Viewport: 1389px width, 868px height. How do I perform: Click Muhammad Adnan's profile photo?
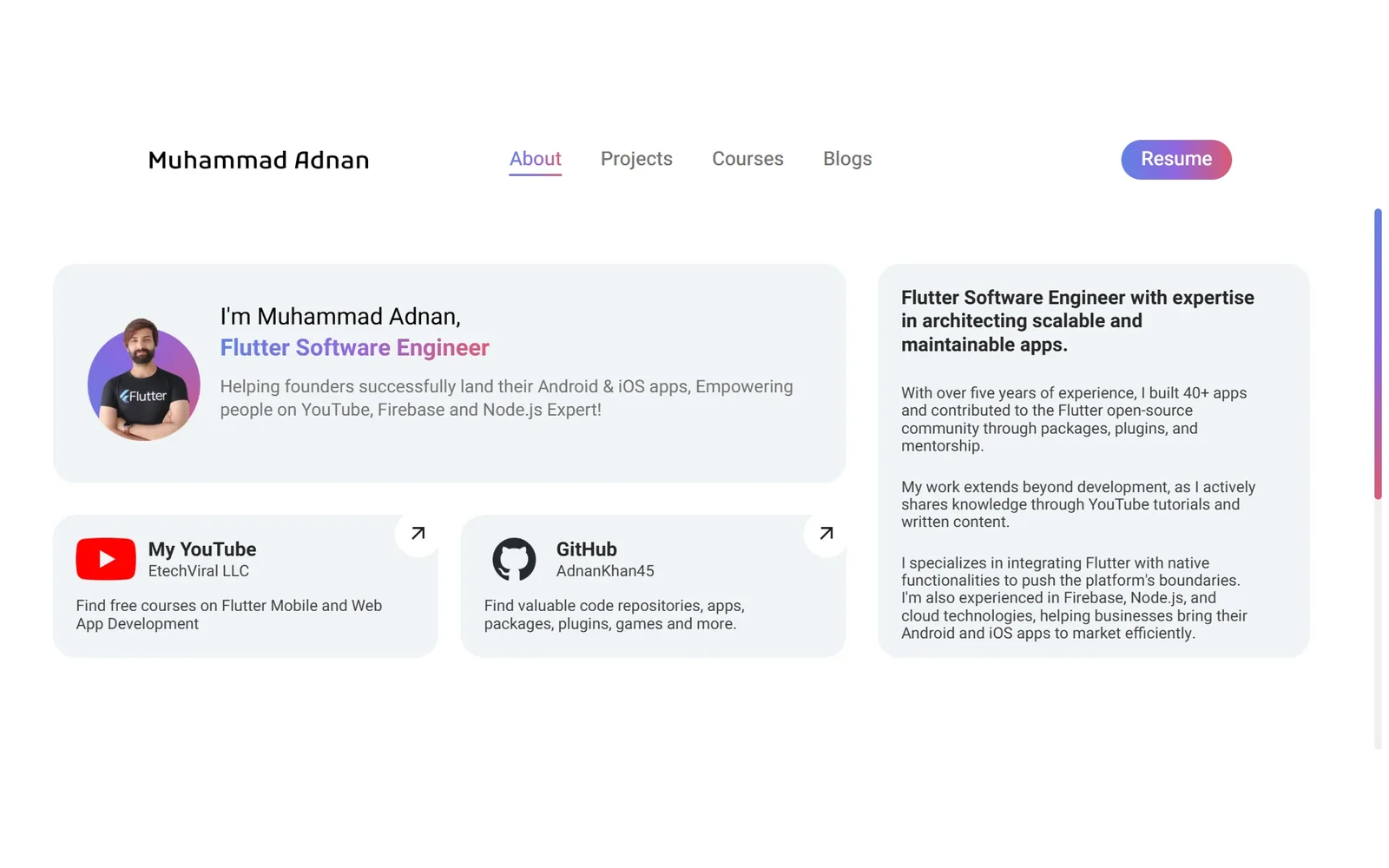coord(143,379)
